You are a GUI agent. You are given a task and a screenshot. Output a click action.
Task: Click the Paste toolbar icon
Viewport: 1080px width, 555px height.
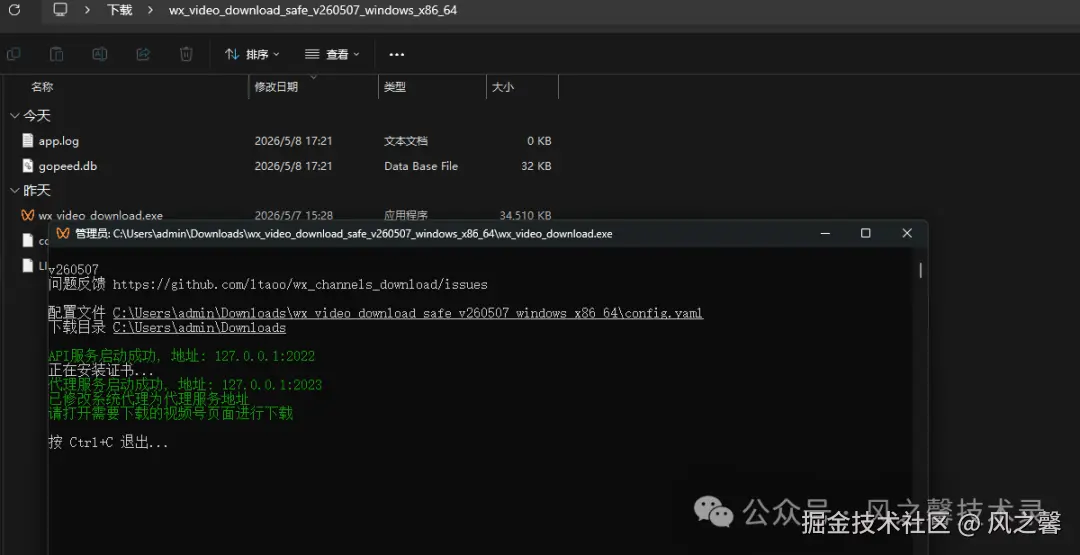pyautogui.click(x=56, y=54)
